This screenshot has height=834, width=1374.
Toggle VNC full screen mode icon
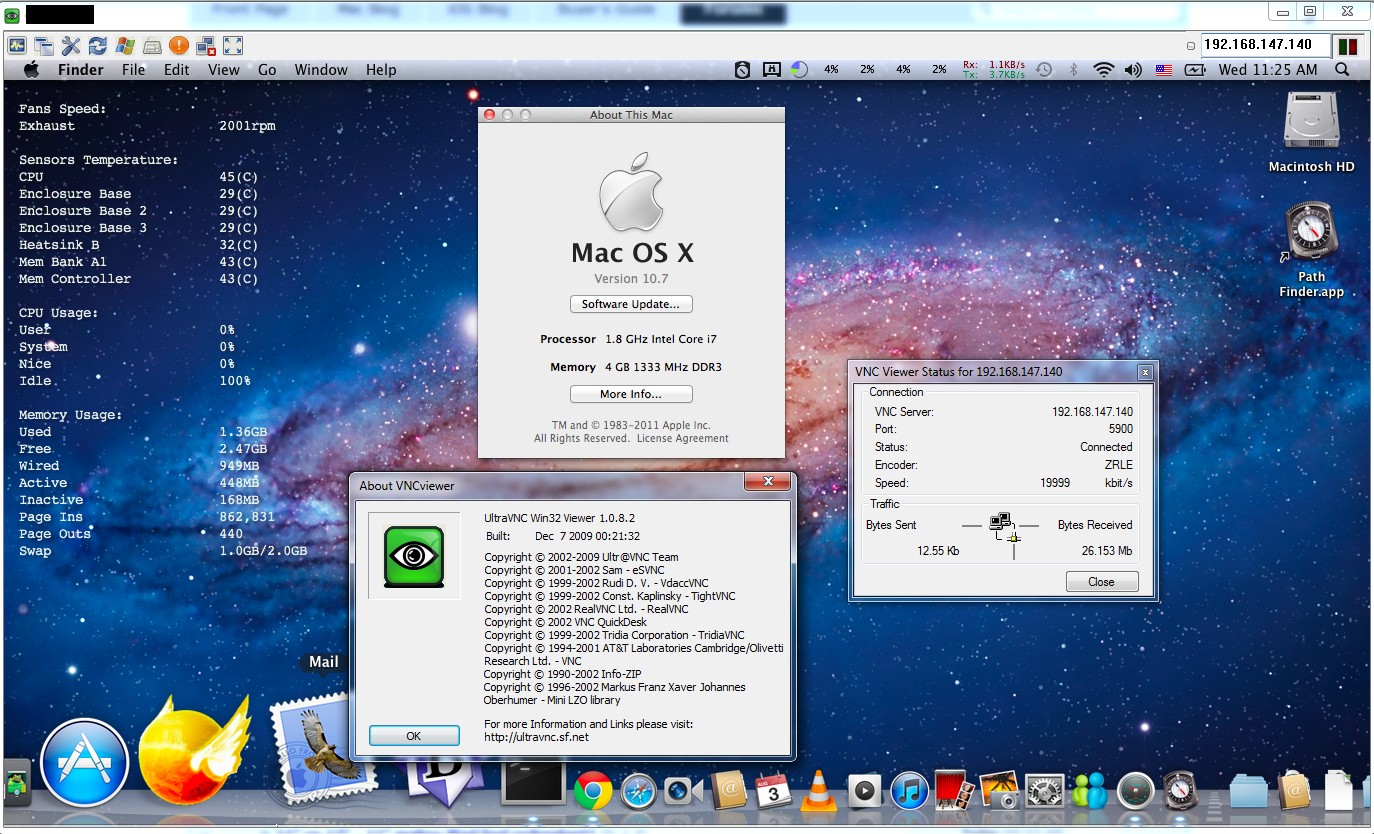pyautogui.click(x=233, y=46)
